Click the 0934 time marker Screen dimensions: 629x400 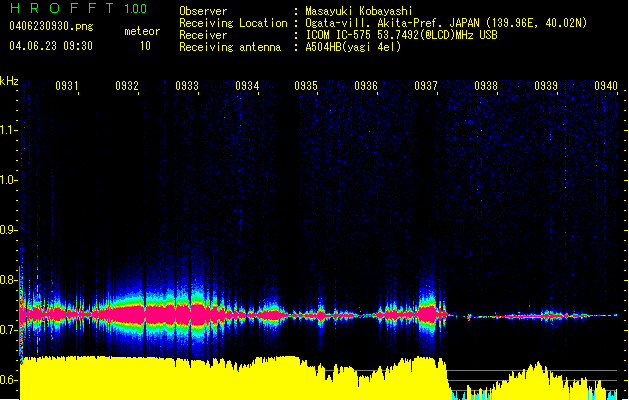(247, 85)
